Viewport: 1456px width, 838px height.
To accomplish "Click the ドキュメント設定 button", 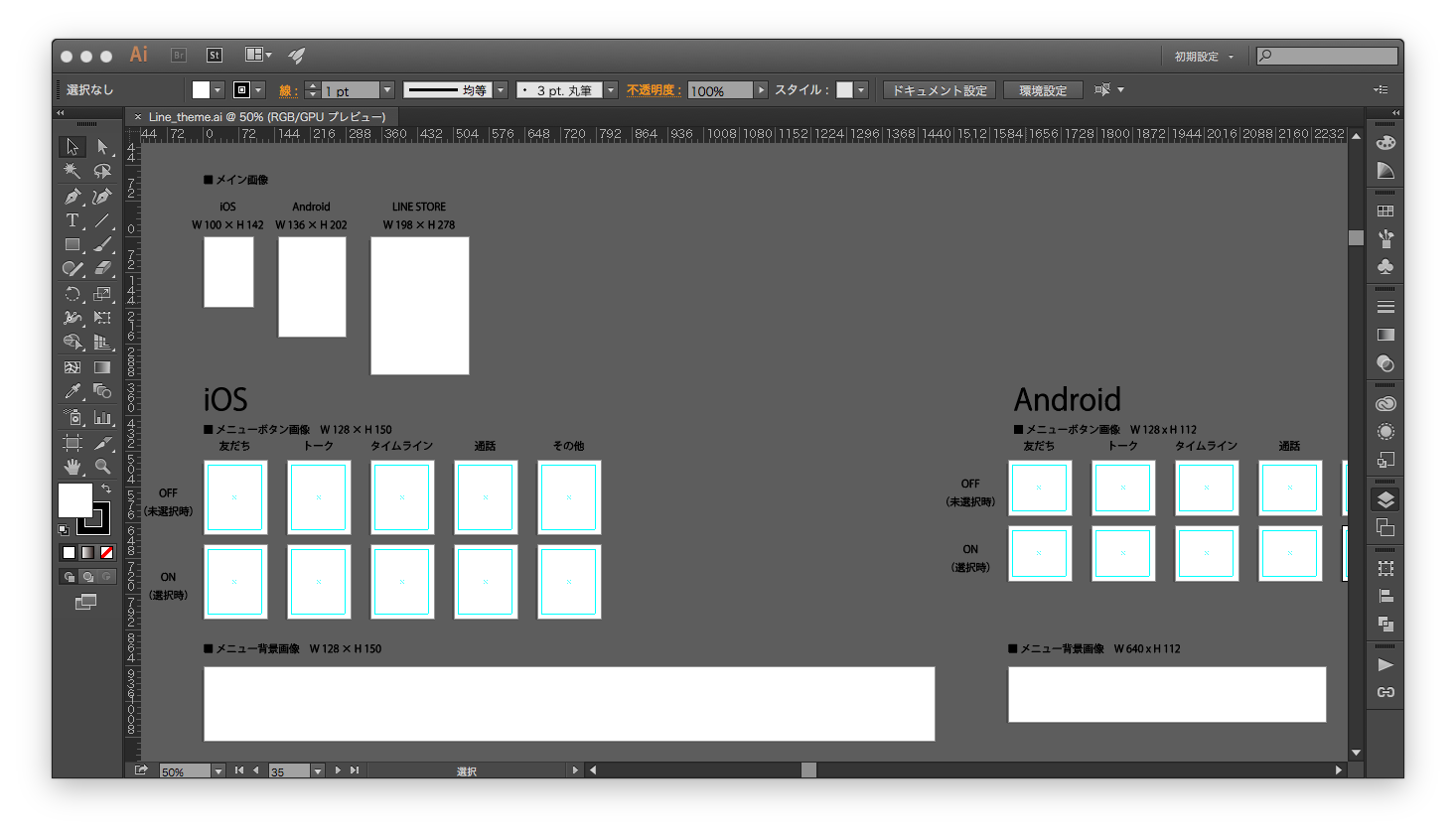I will pyautogui.click(x=940, y=90).
